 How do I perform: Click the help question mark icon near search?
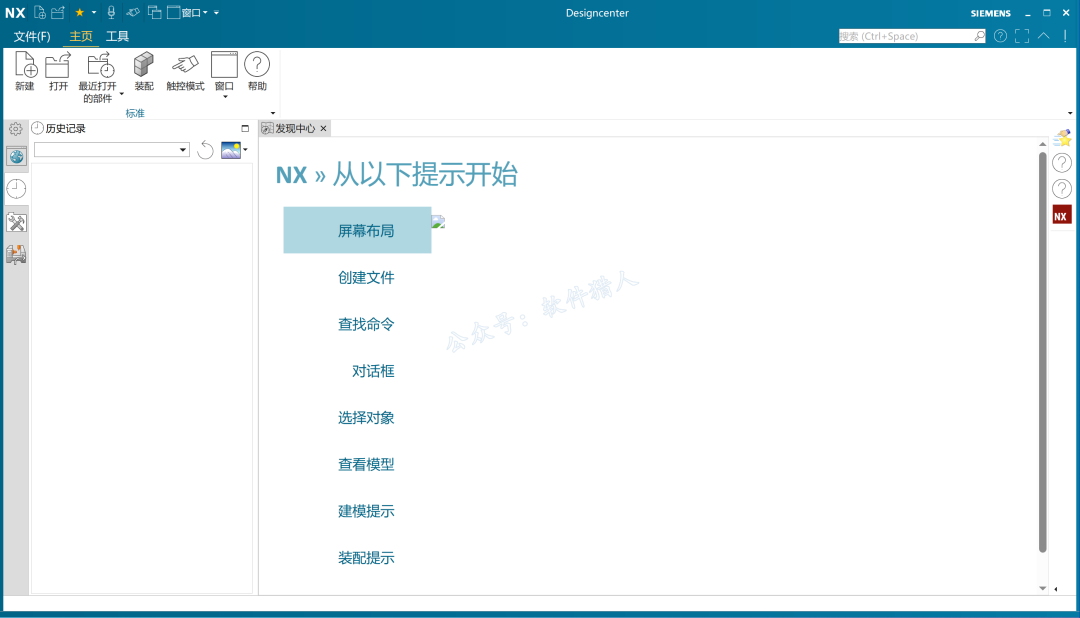tap(1000, 36)
